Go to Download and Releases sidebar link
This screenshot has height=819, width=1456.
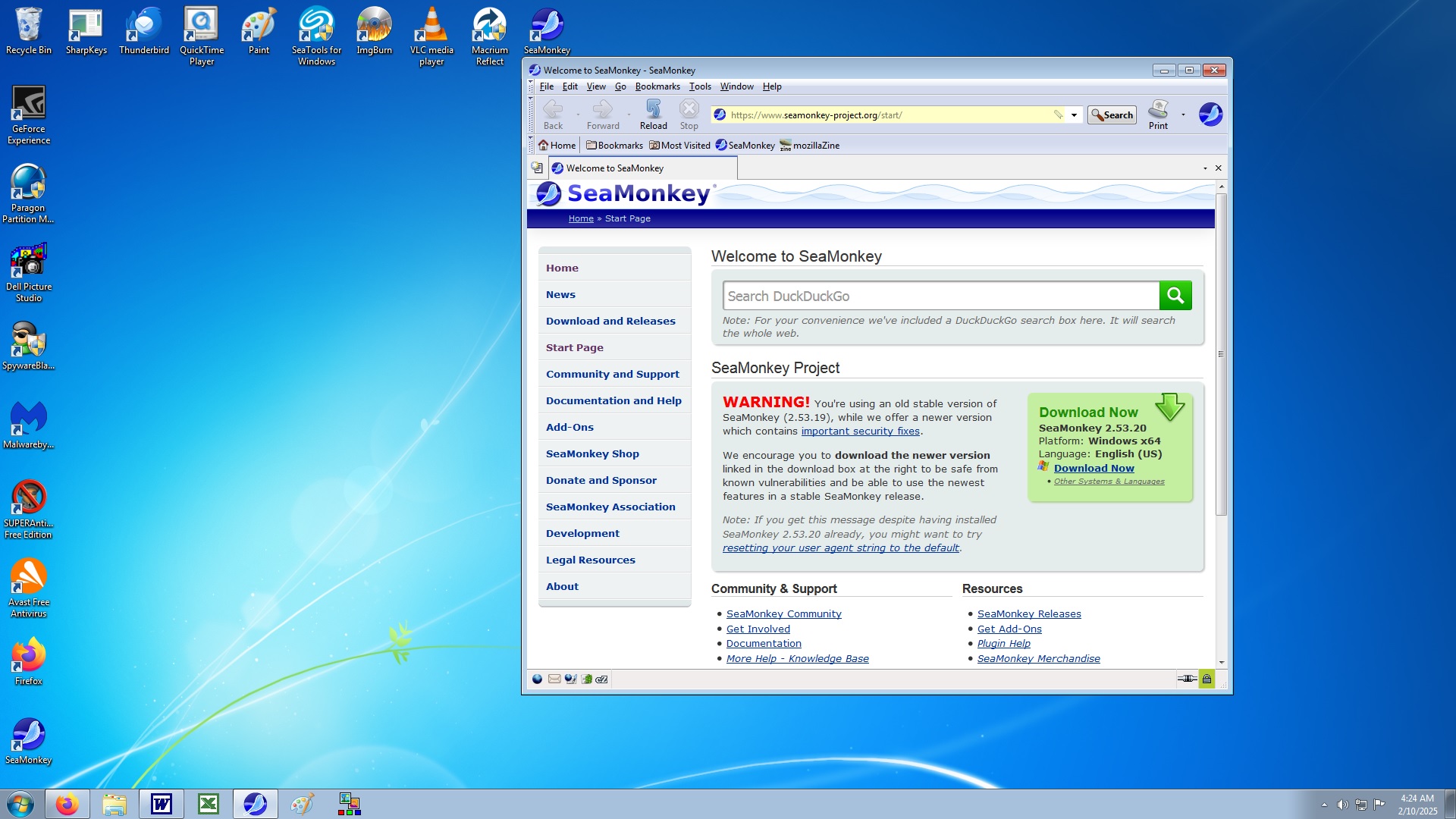(610, 321)
